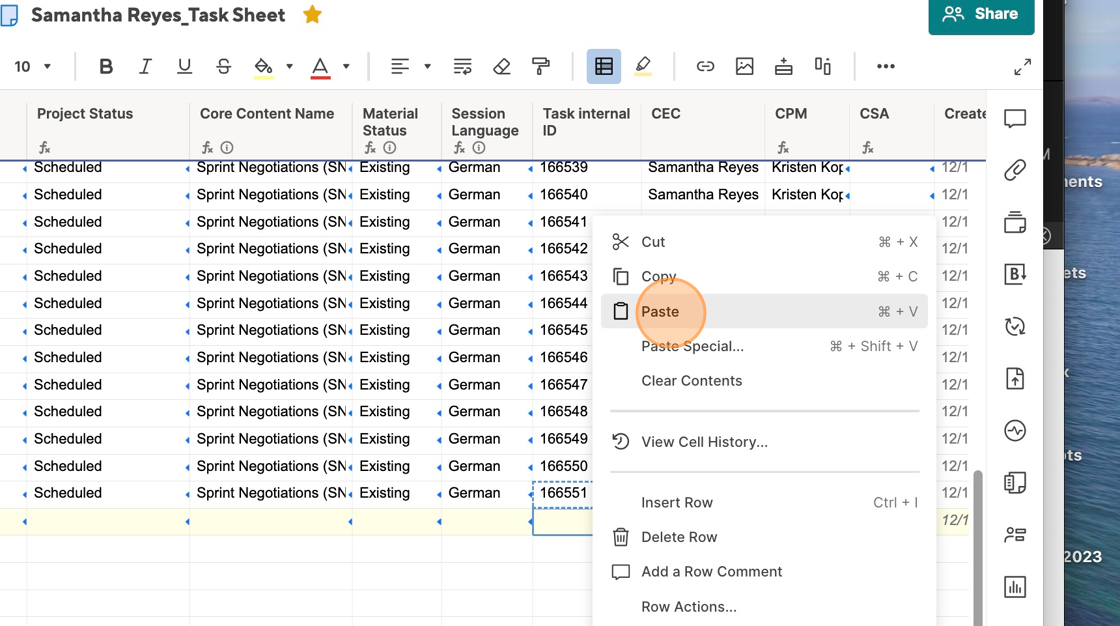Toggle wrap text
Image resolution: width=1120 pixels, height=626 pixels.
click(462, 66)
